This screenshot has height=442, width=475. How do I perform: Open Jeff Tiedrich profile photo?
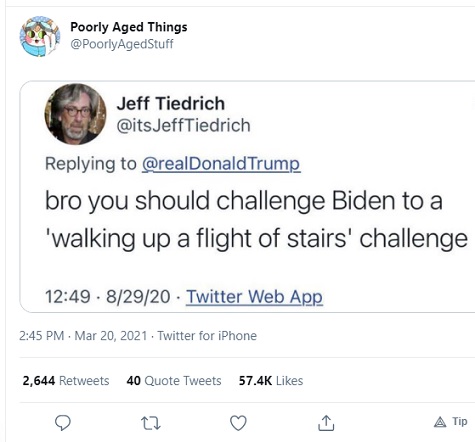tap(75, 114)
